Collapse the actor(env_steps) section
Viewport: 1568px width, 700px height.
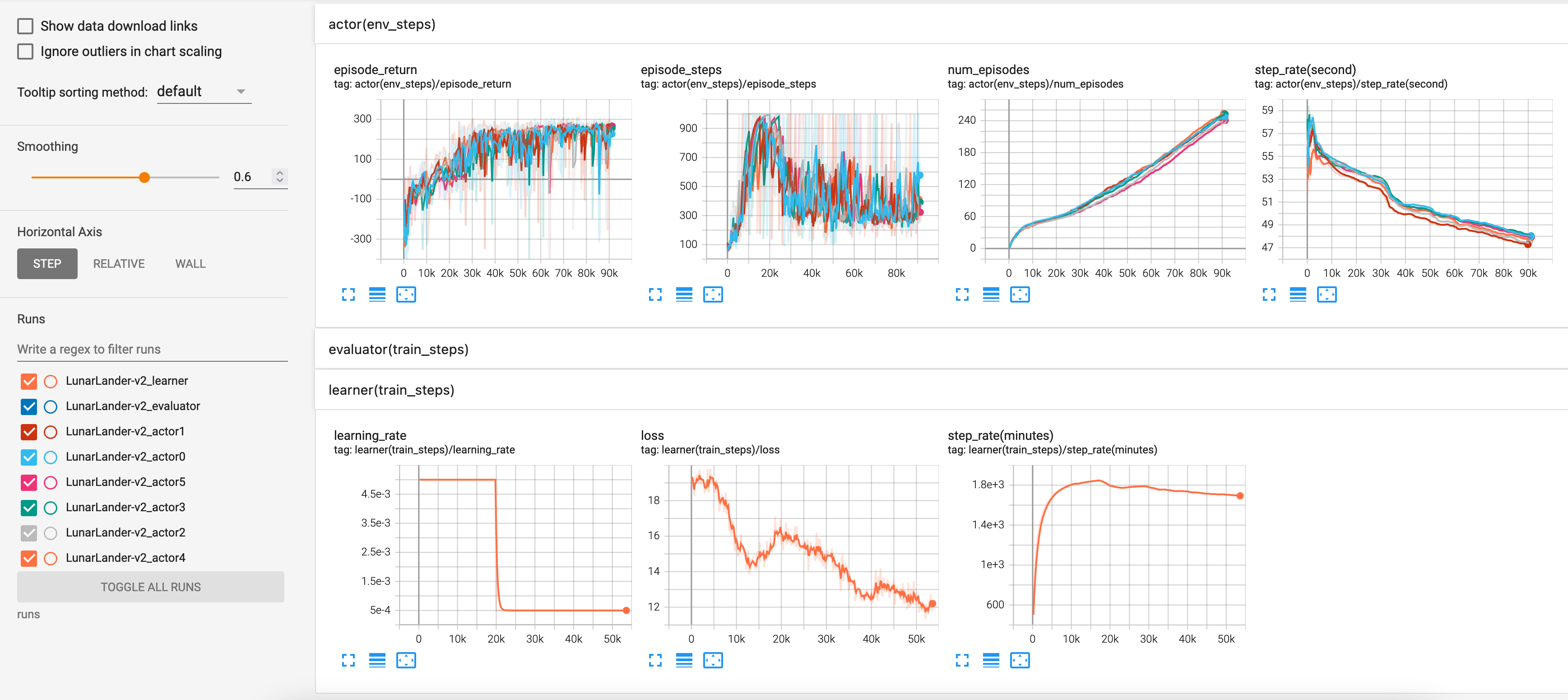(941, 24)
